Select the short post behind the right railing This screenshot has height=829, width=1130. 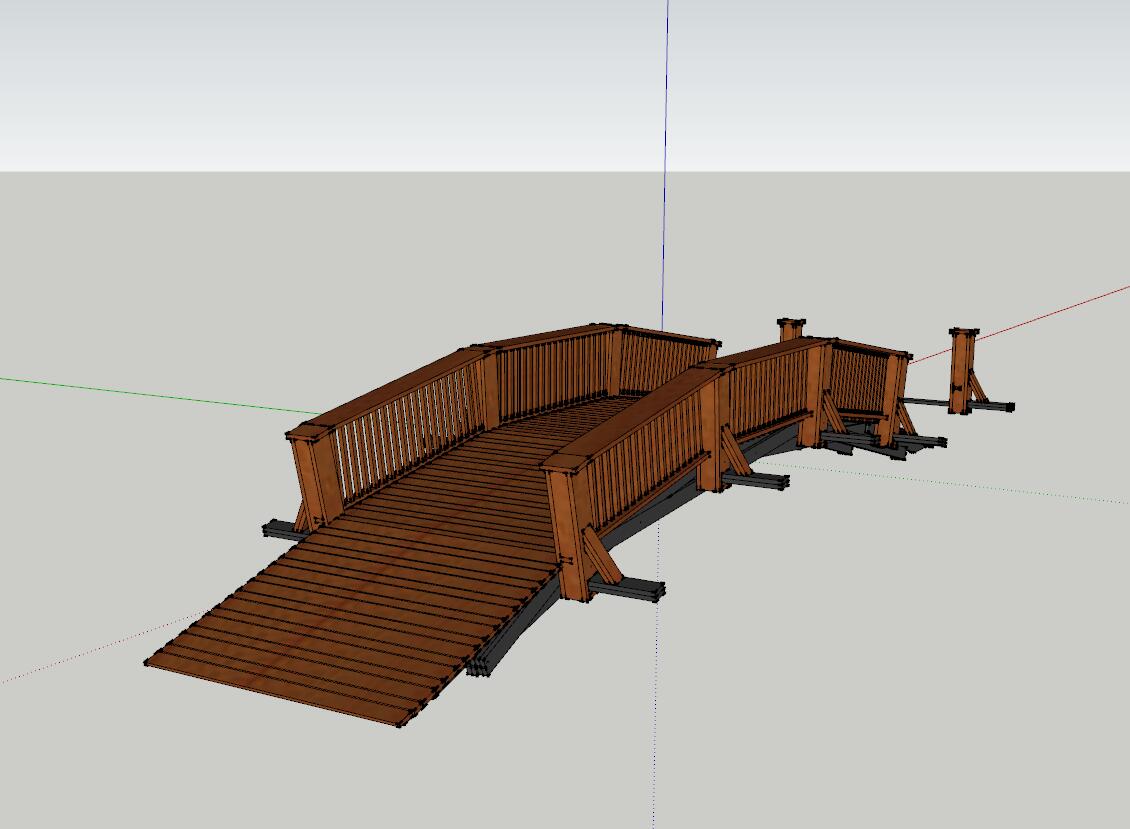791,329
